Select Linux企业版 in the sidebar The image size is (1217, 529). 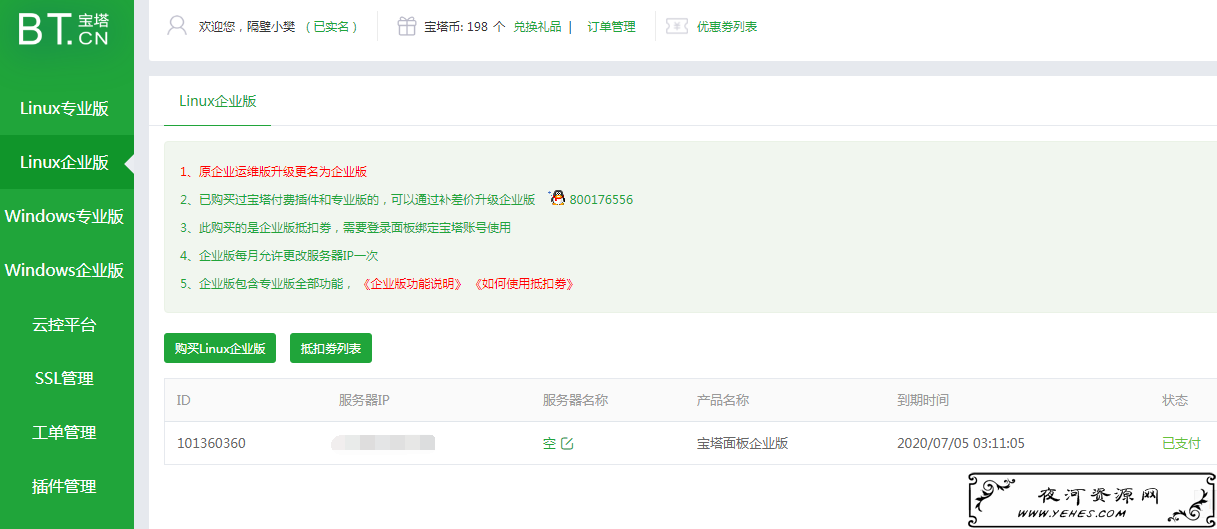coord(65,162)
